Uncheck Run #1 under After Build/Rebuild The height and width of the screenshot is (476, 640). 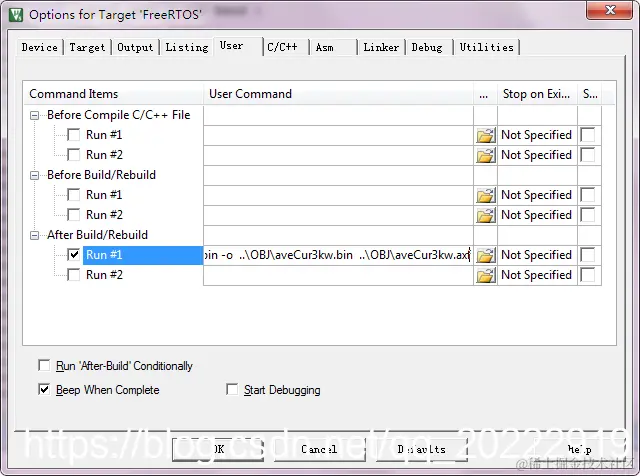[73, 255]
